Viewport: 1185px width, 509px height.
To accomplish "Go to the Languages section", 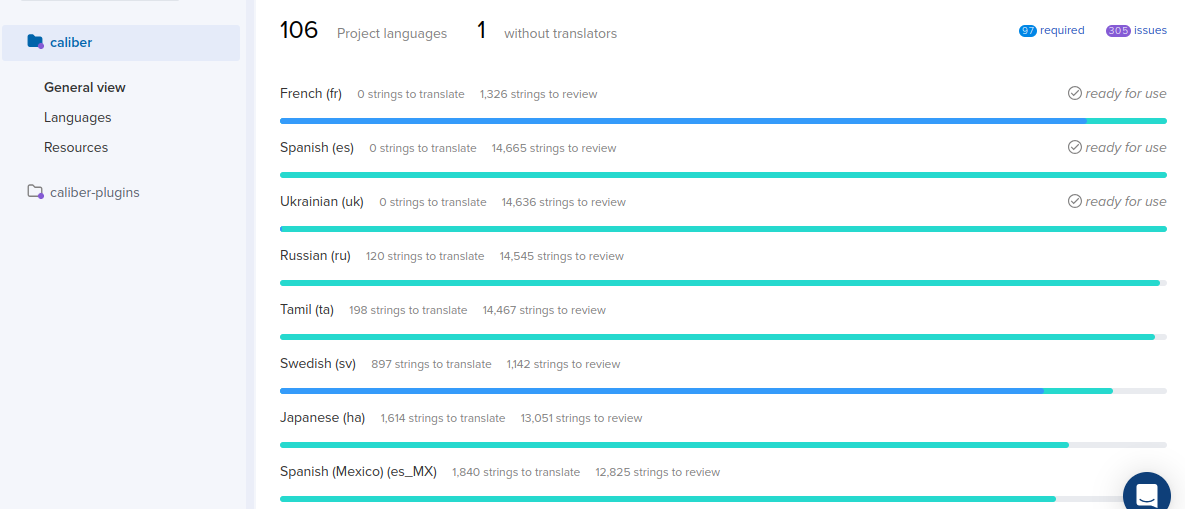I will [78, 117].
